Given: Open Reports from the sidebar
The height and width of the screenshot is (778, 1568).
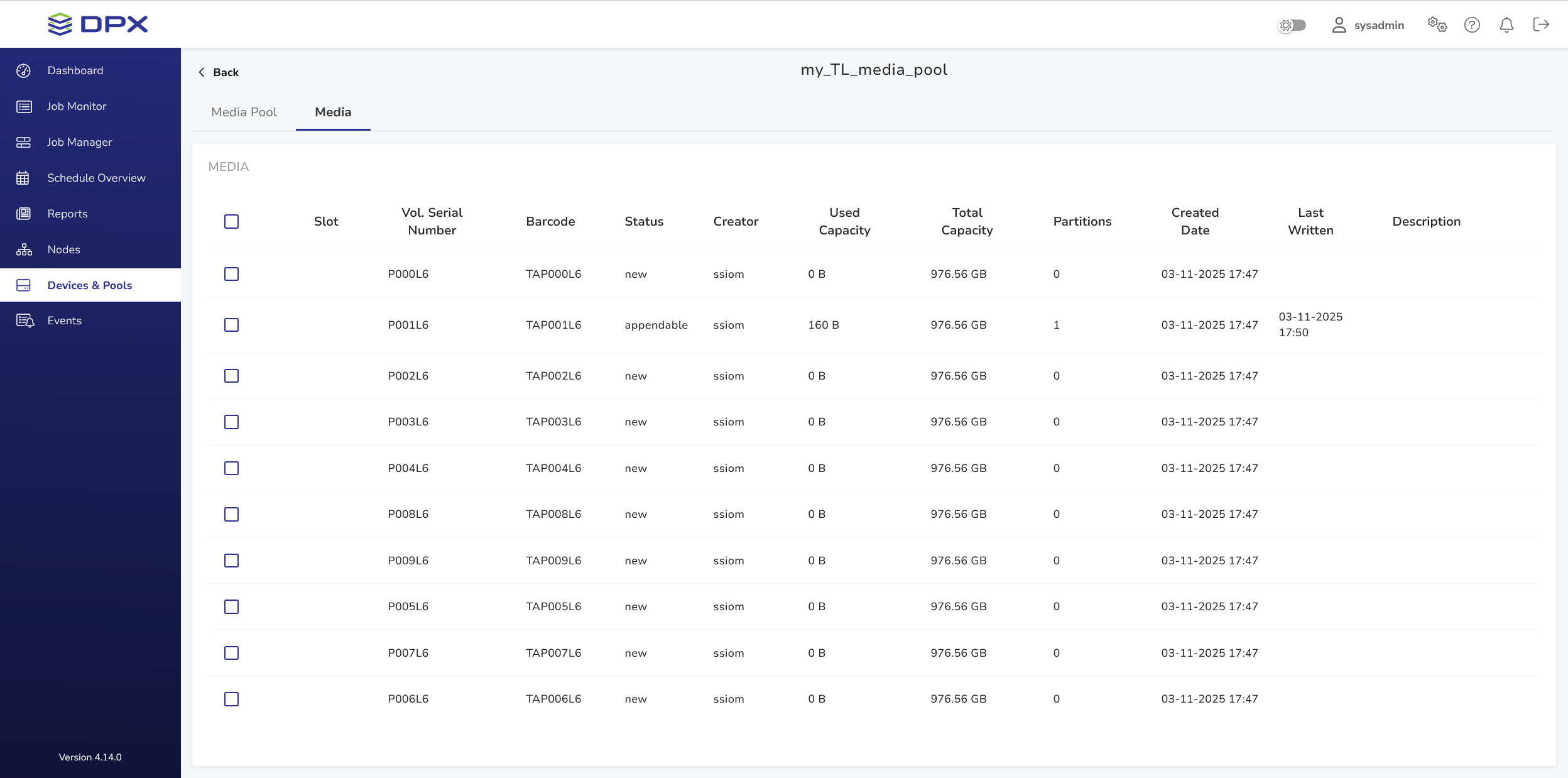Looking at the screenshot, I should coord(67,214).
